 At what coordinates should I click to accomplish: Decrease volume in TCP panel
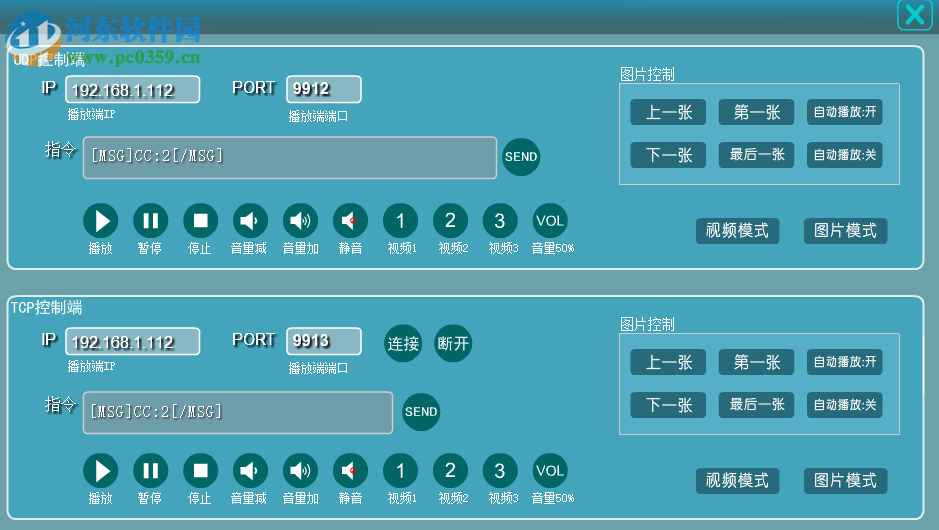point(250,471)
